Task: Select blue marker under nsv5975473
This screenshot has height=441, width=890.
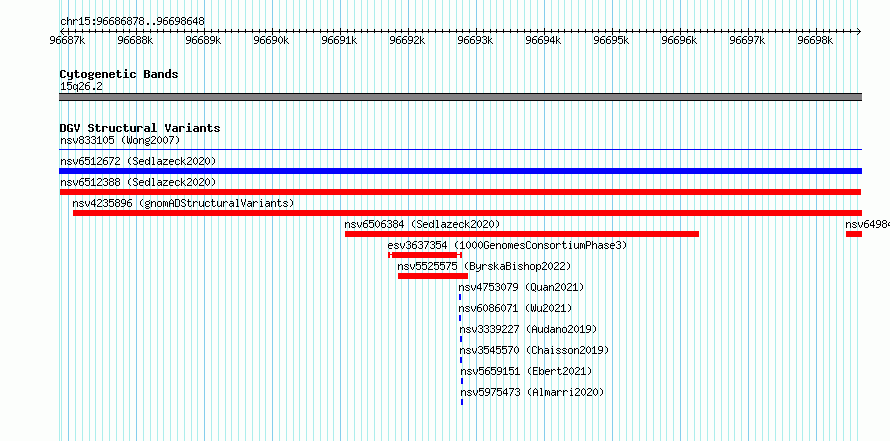Action: [x=461, y=402]
